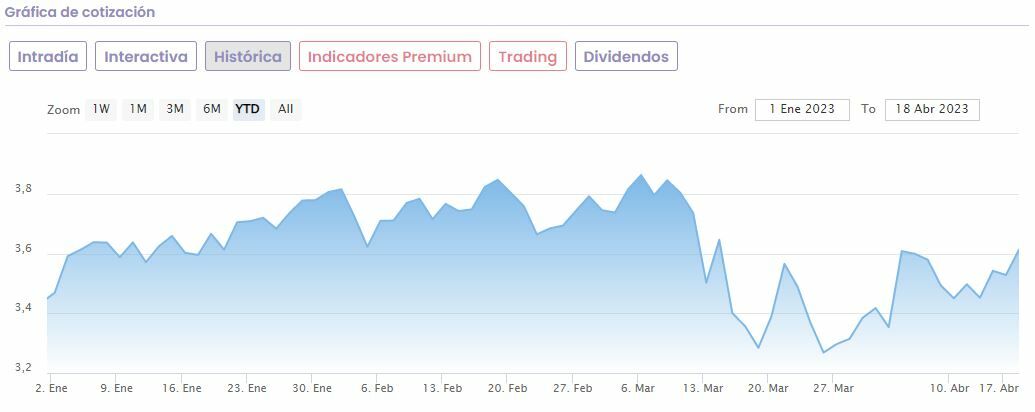This screenshot has height=412, width=1035.
Task: Click the 13. Mar label on x-axis
Action: tap(704, 388)
